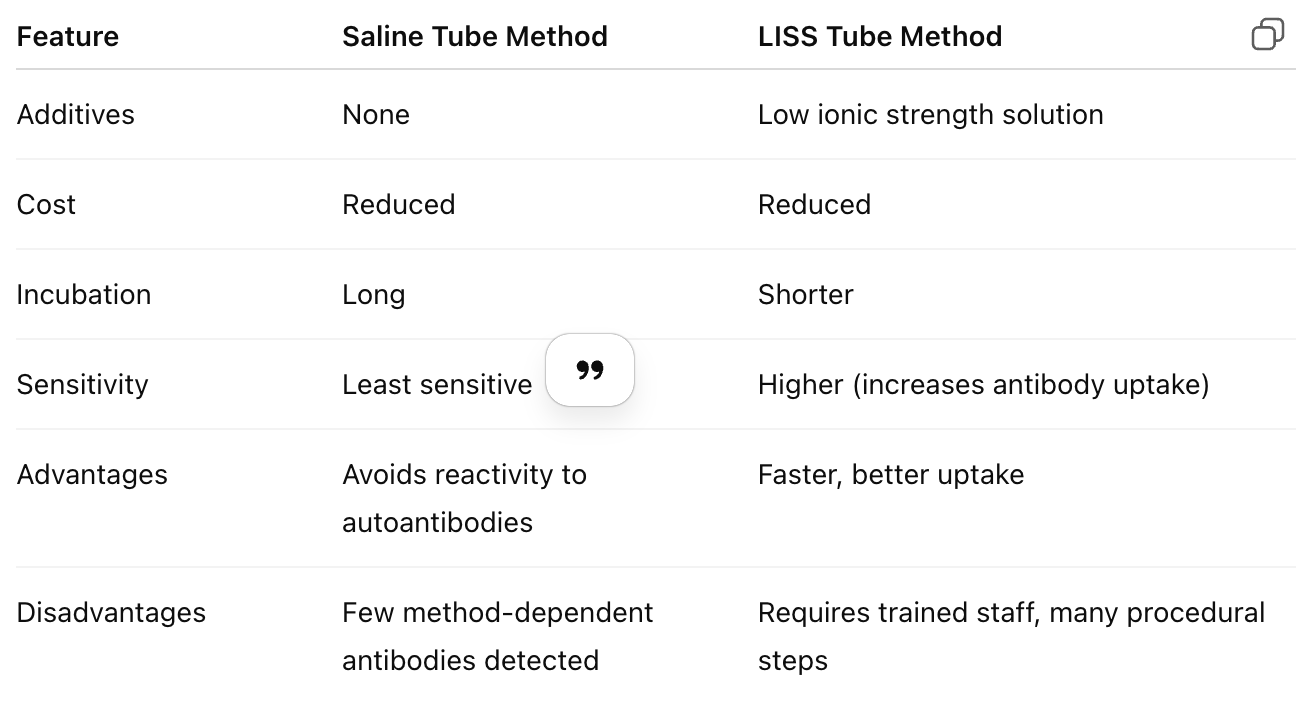The image size is (1308, 702).
Task: Click the 'Long' incubation cell
Action: 374,295
